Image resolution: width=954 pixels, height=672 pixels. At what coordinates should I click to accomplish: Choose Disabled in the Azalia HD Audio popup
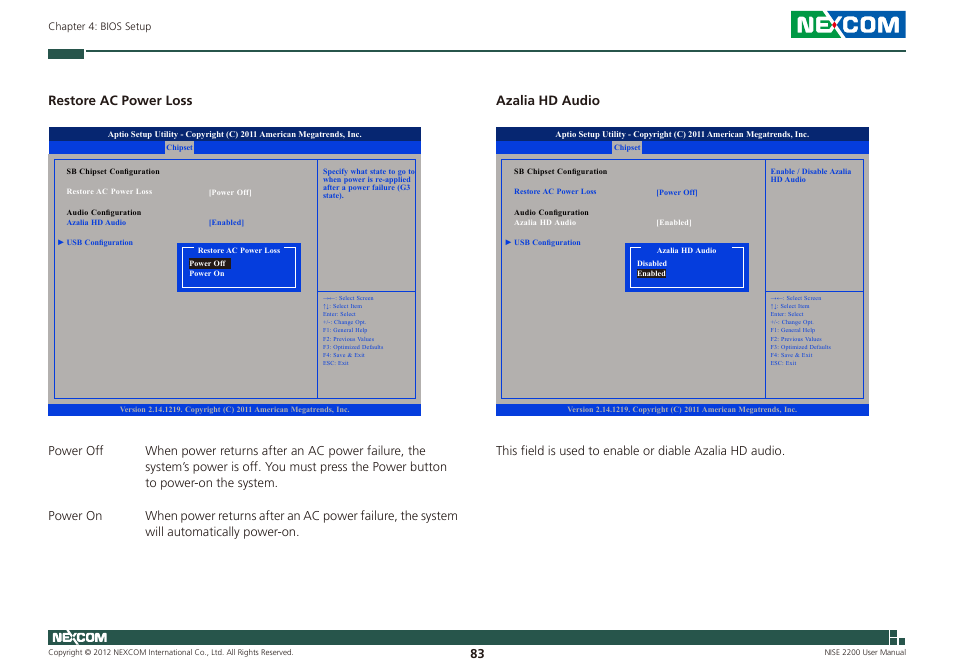(652, 263)
